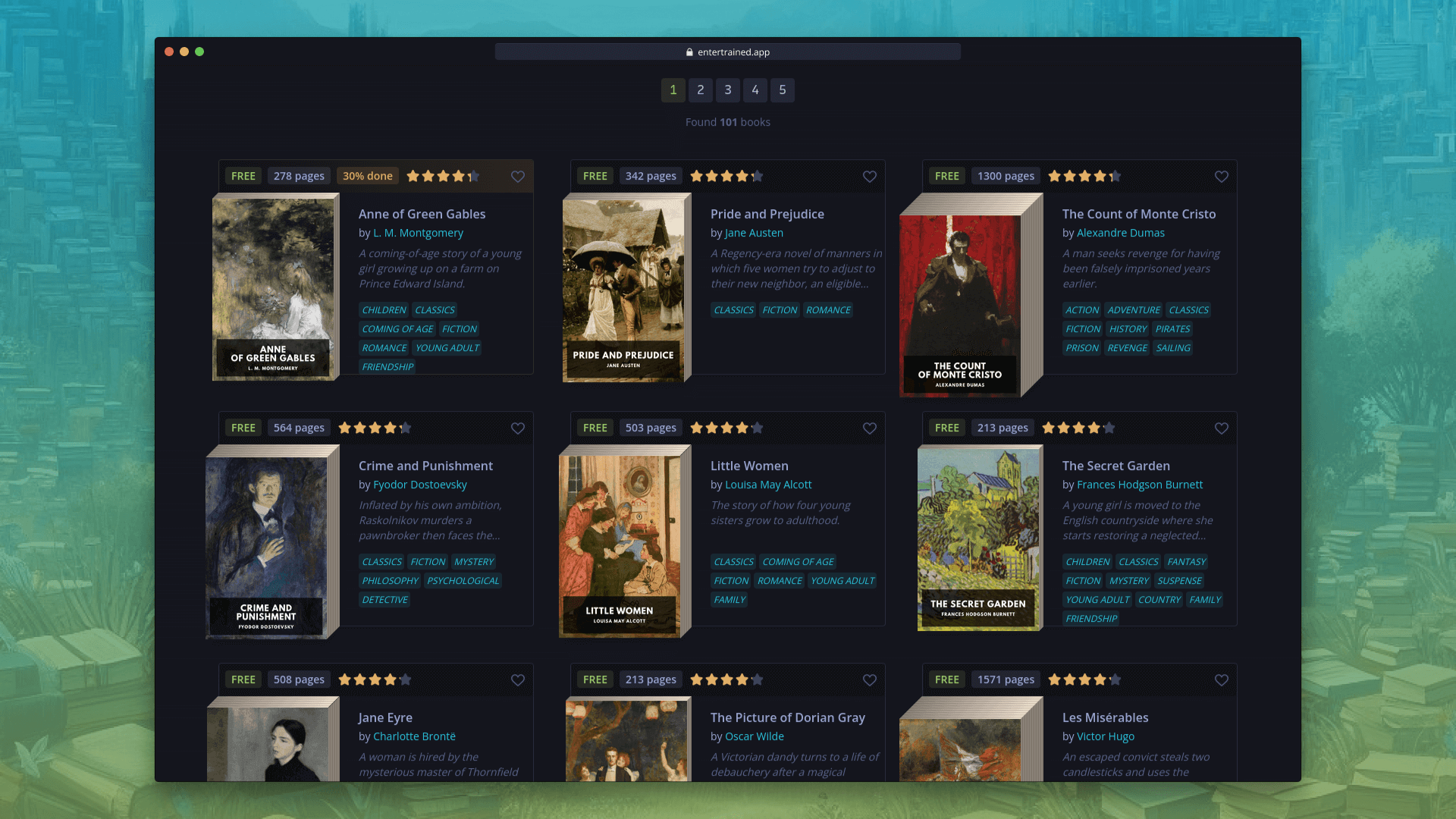This screenshot has height=819, width=1456.
Task: Select the FICTION tag on Crime and Punishment
Action: coord(427,561)
